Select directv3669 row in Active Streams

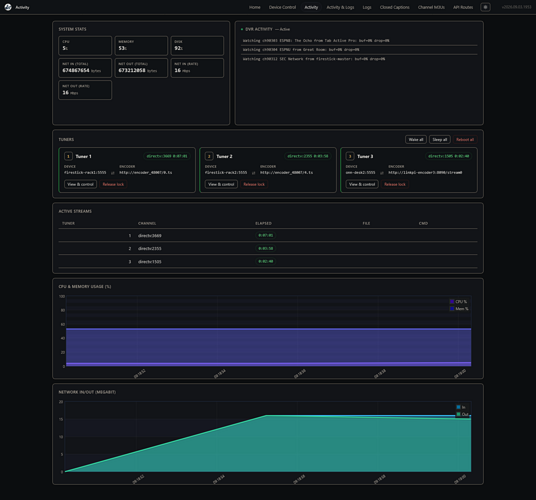(268, 235)
